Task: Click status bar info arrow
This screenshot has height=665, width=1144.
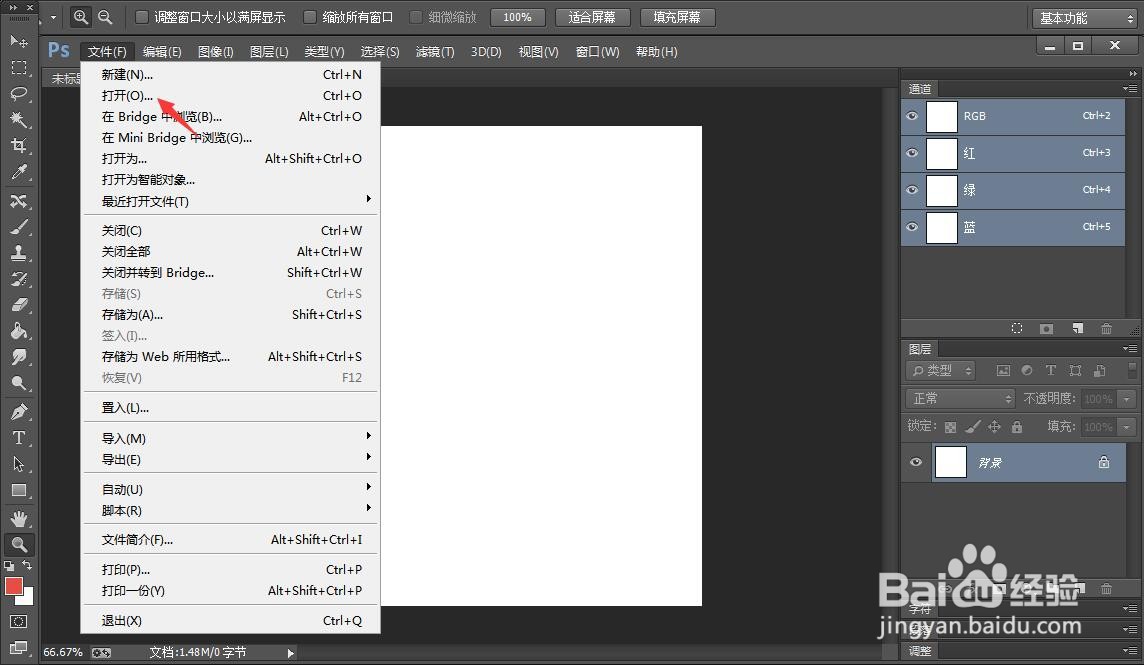Action: (290, 653)
